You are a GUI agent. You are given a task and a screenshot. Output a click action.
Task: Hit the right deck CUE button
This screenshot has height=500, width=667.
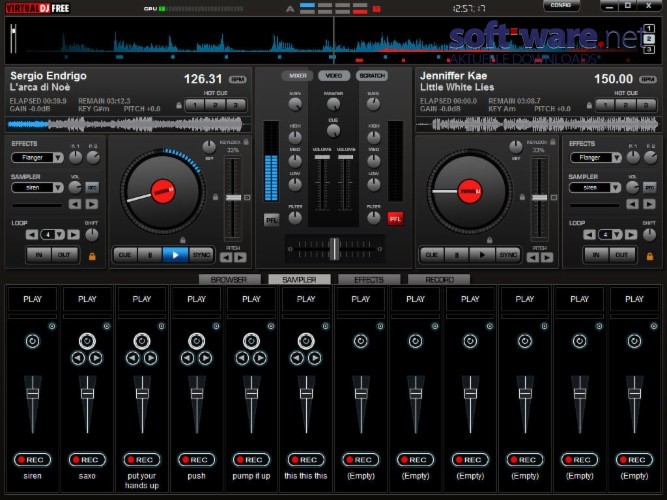(x=432, y=255)
